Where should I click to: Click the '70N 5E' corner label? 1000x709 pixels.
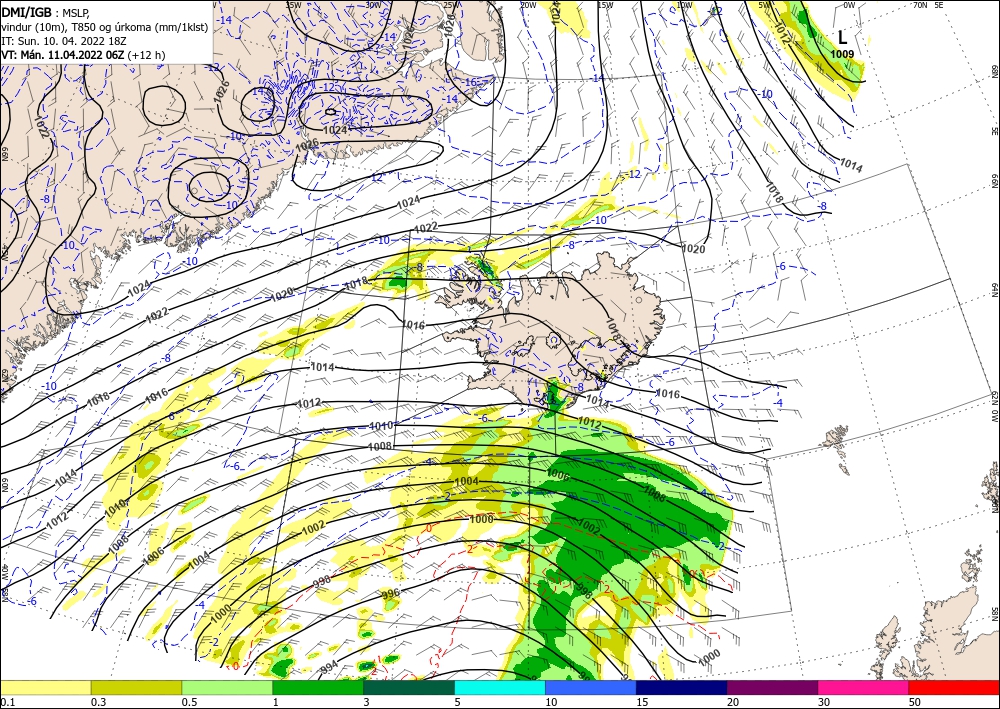pyautogui.click(x=928, y=5)
